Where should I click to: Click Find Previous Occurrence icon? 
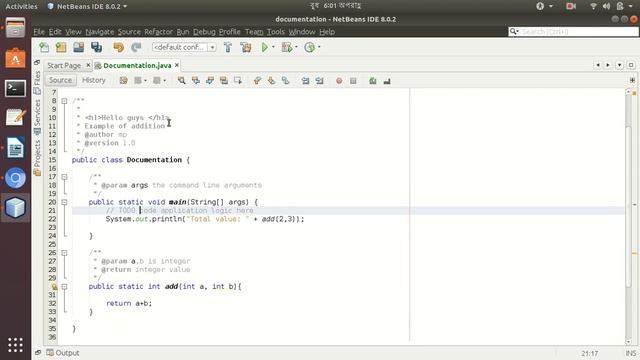[196, 81]
